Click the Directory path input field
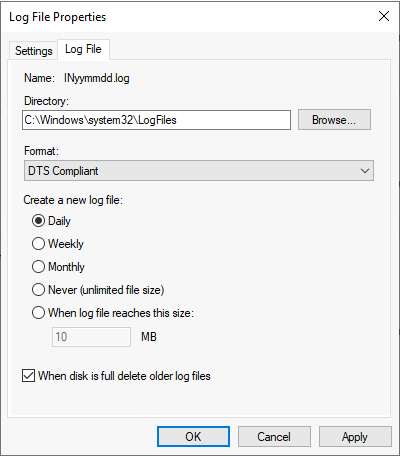The width and height of the screenshot is (400, 457). point(156,120)
